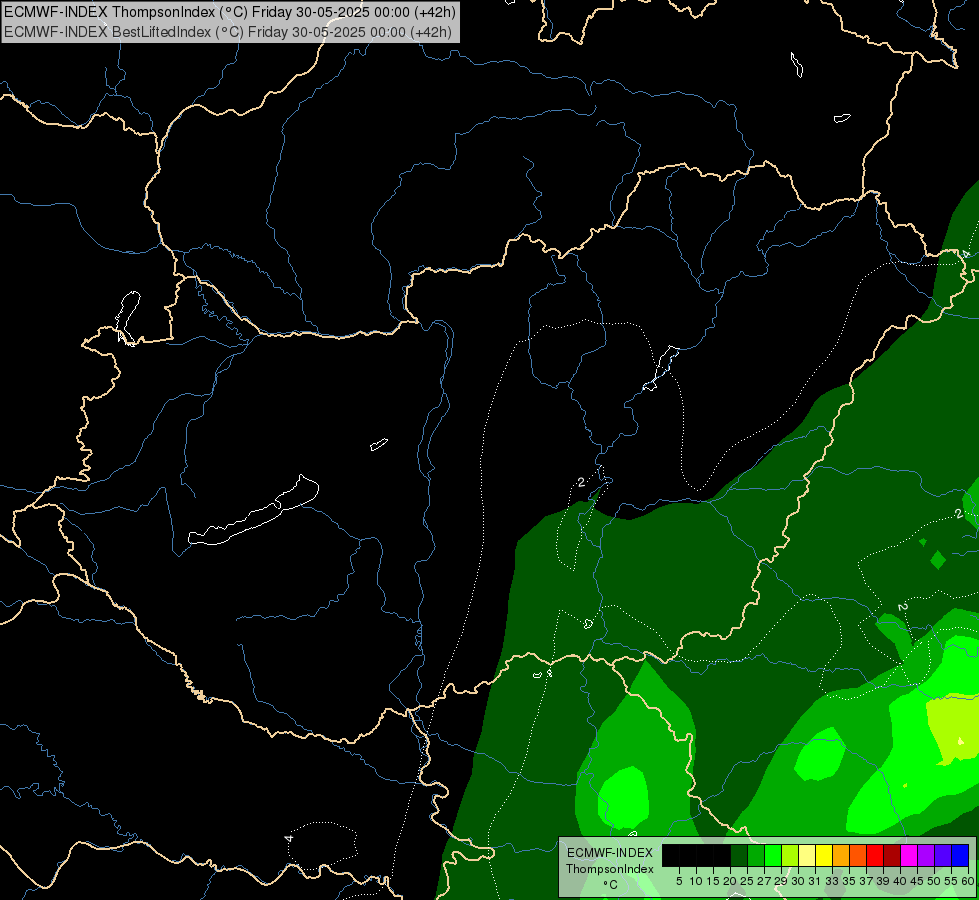Pick the pale yellow 30–31 legend swatch

[x=807, y=855]
